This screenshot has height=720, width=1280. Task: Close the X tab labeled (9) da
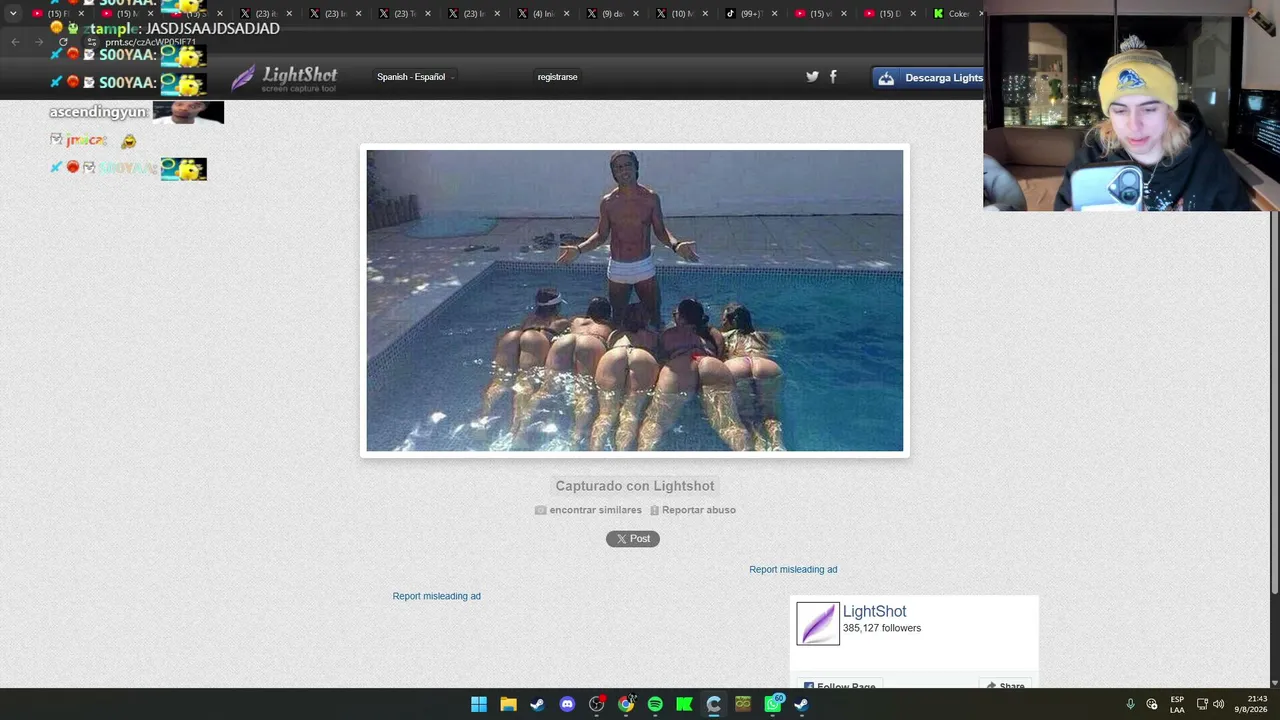(x=636, y=14)
